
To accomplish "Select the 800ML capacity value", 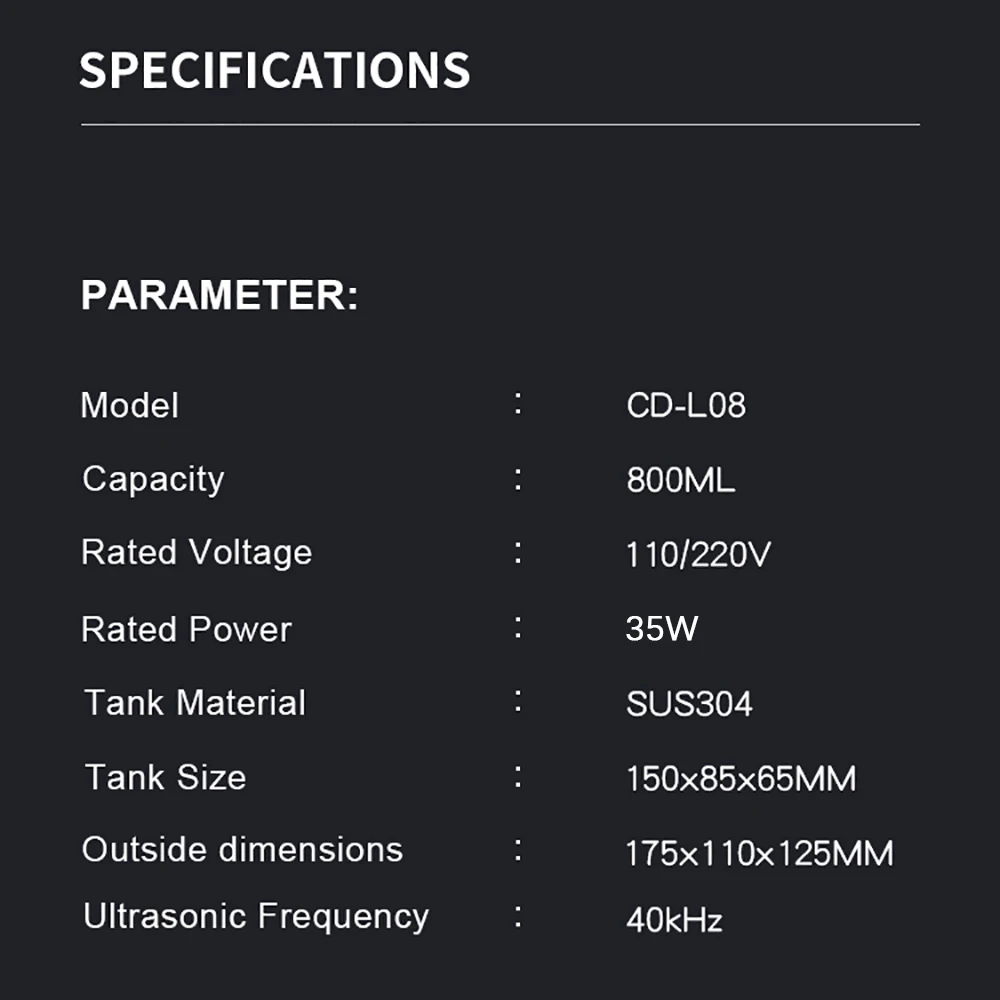I will point(680,480).
